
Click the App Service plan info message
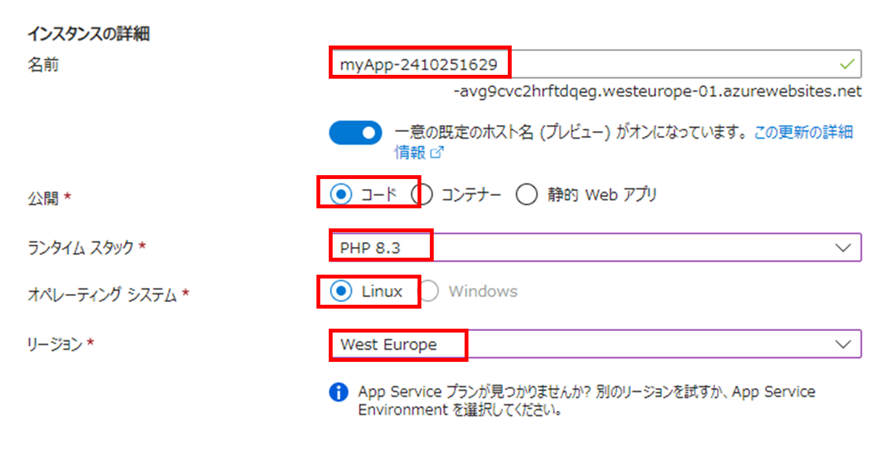pyautogui.click(x=587, y=401)
